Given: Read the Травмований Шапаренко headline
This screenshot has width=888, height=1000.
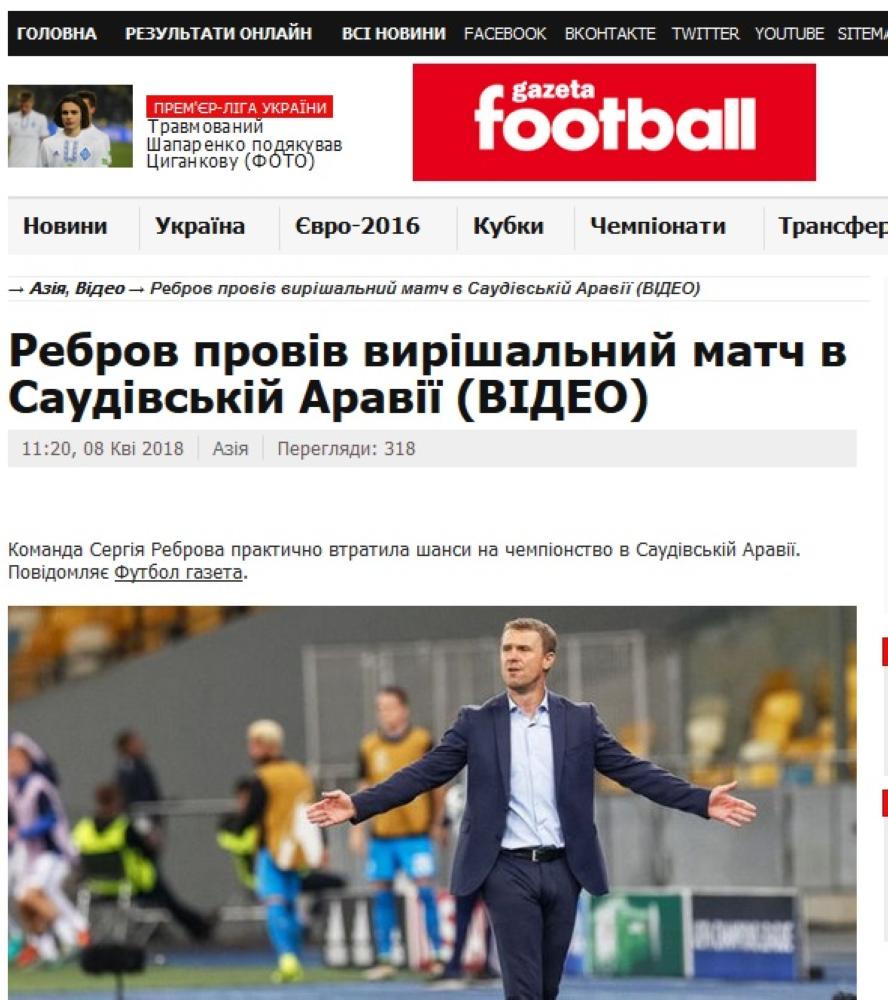Looking at the screenshot, I should pos(244,144).
